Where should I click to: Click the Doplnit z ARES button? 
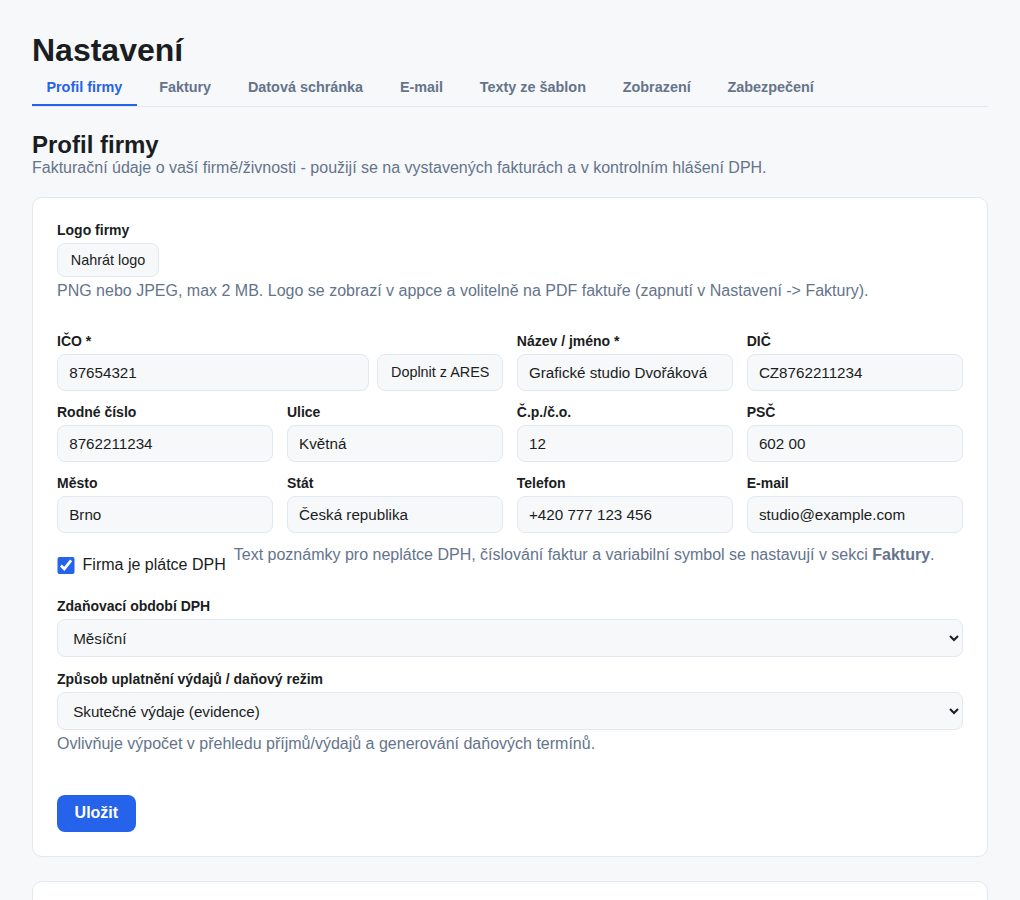(x=440, y=373)
